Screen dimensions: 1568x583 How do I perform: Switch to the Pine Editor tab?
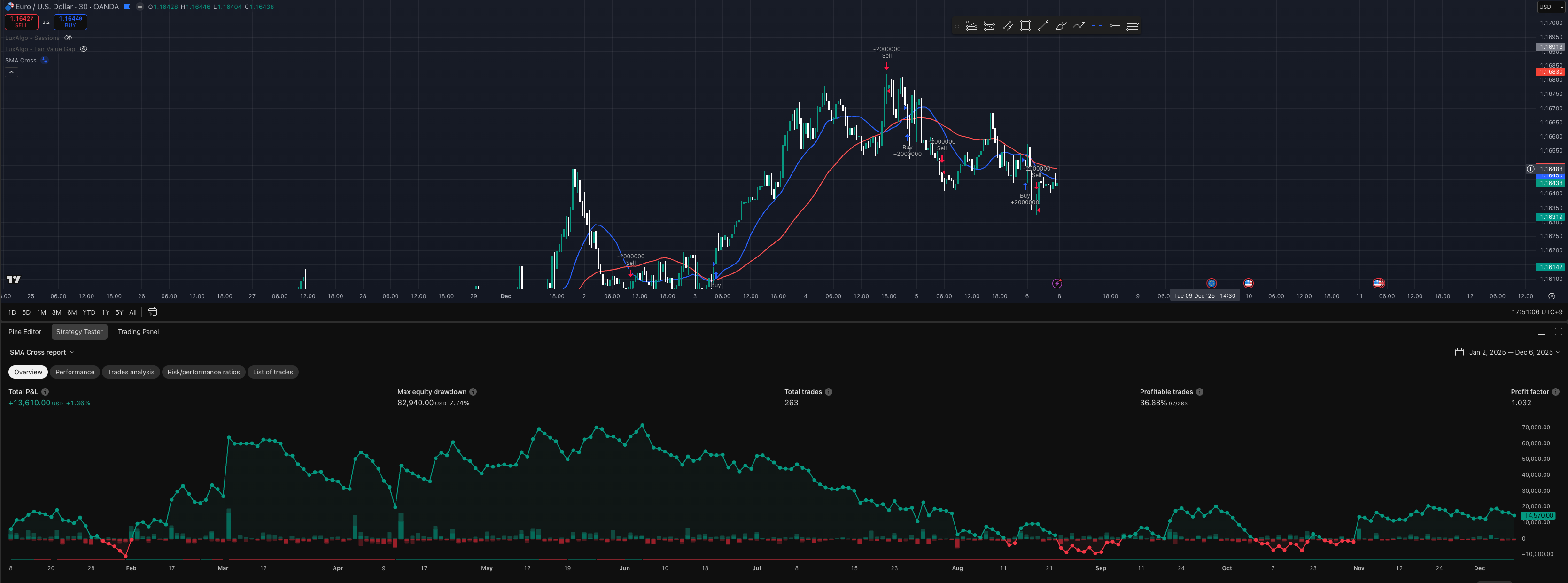[x=24, y=332]
